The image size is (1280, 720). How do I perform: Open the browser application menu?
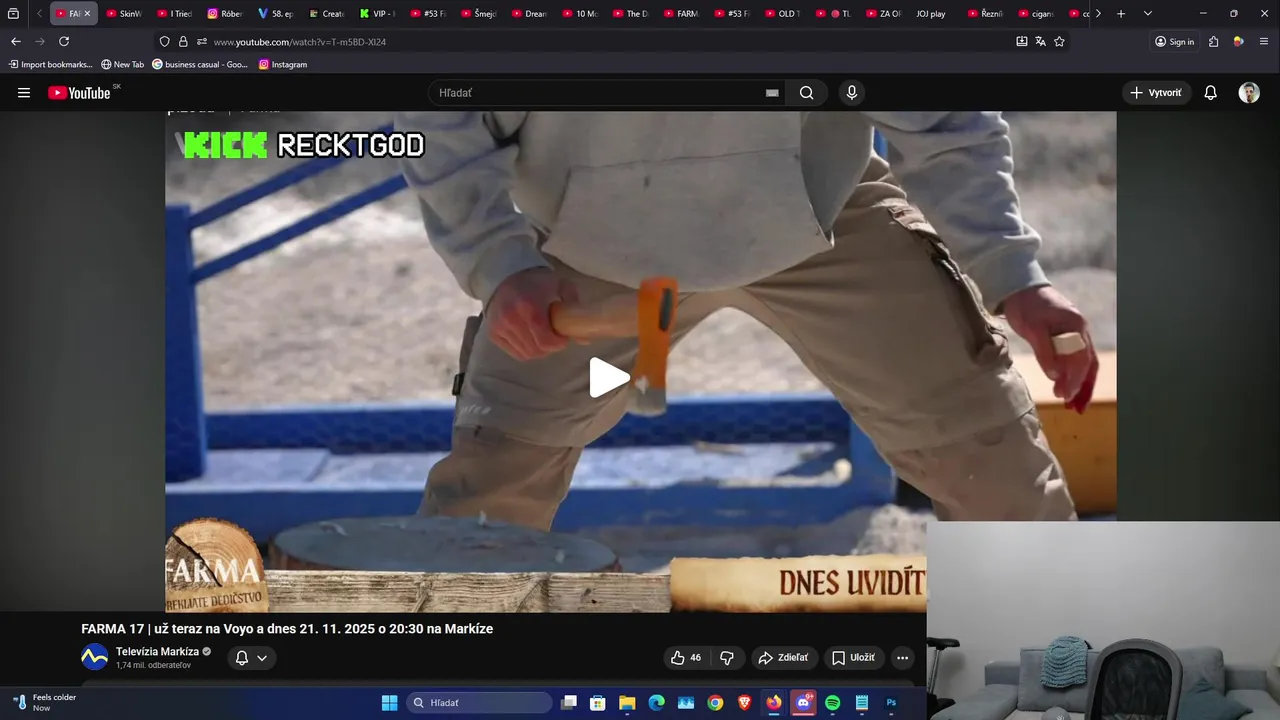click(1264, 42)
